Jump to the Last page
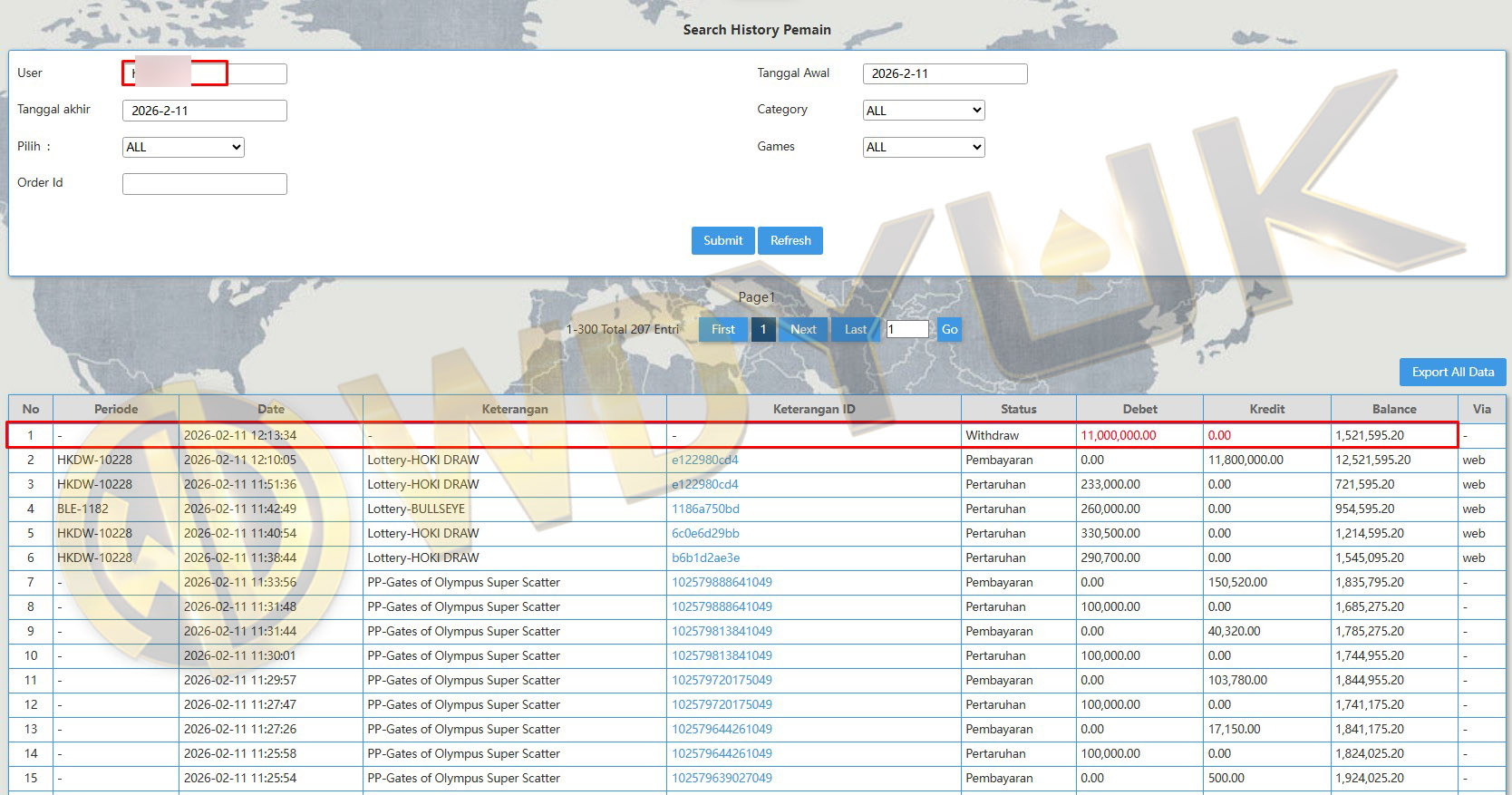1512x795 pixels. (x=855, y=329)
